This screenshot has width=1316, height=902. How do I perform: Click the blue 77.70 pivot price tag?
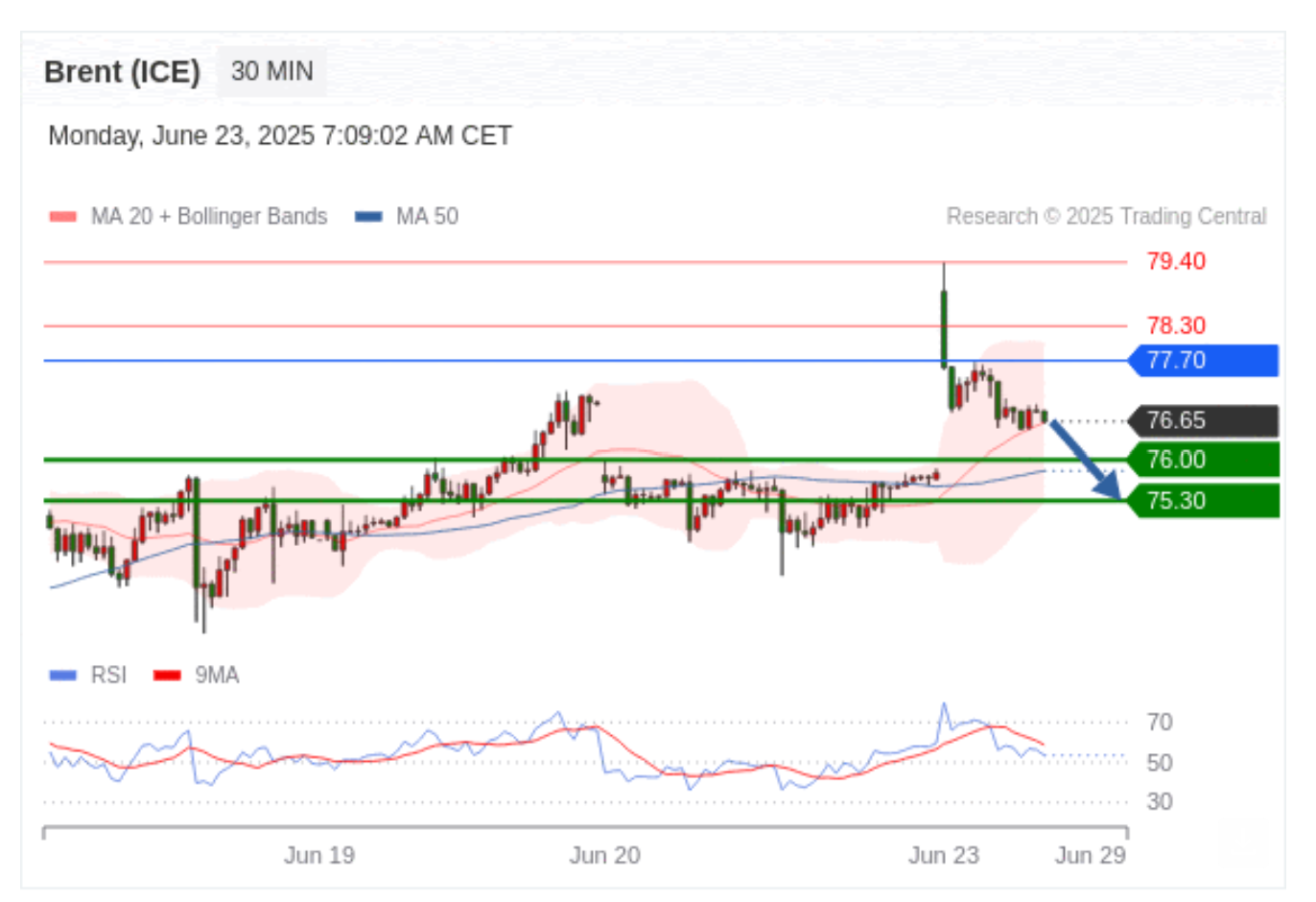pos(1203,361)
